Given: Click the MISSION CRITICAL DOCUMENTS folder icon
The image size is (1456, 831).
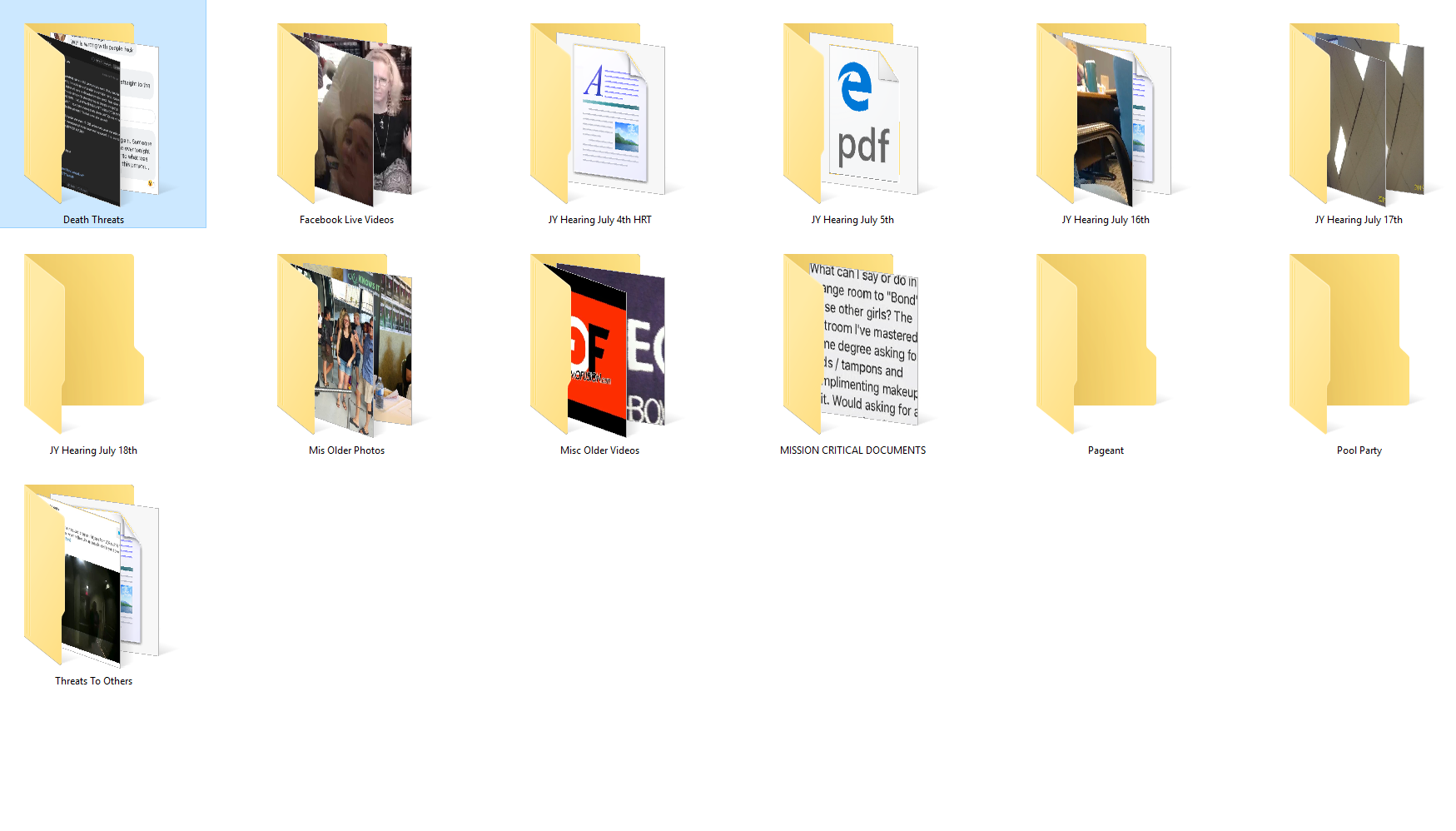Looking at the screenshot, I should (851, 344).
